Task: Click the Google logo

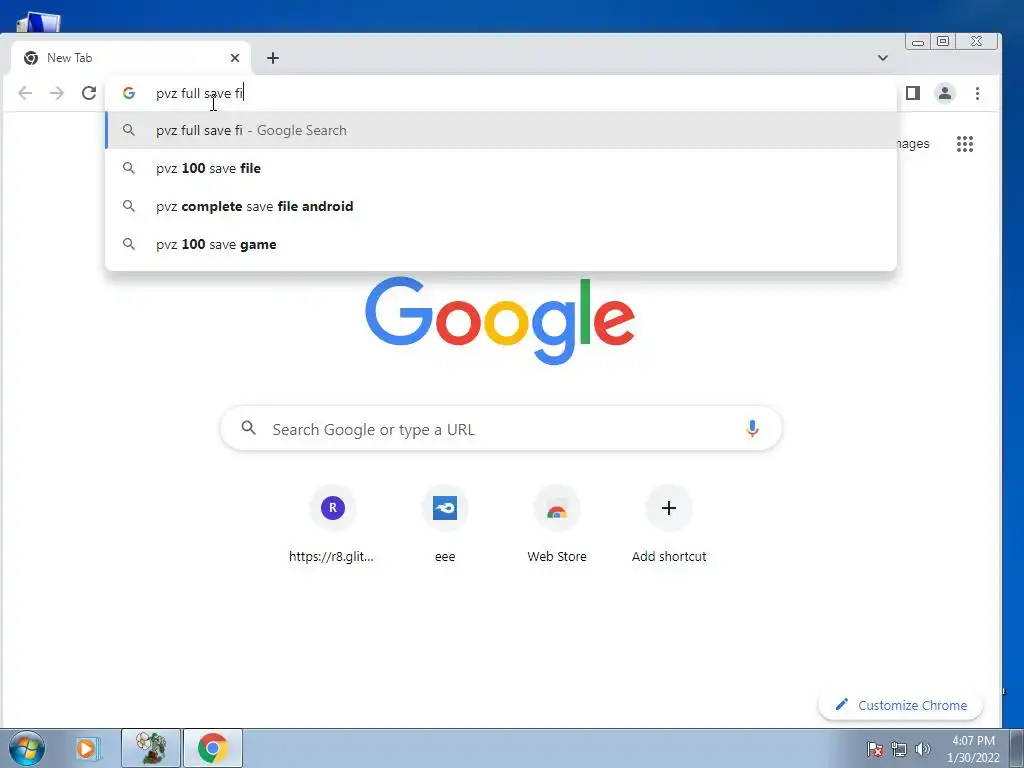Action: (x=500, y=320)
